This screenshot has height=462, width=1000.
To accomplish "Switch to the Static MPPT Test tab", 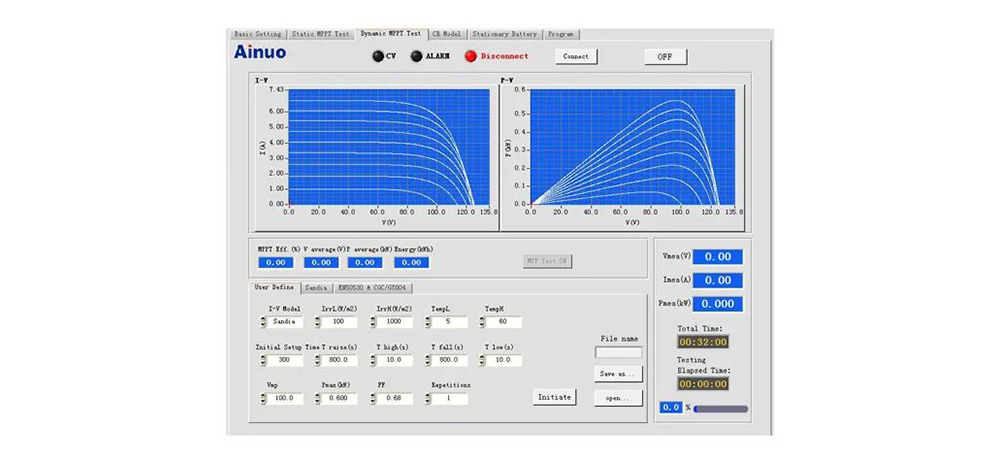I will [x=321, y=34].
